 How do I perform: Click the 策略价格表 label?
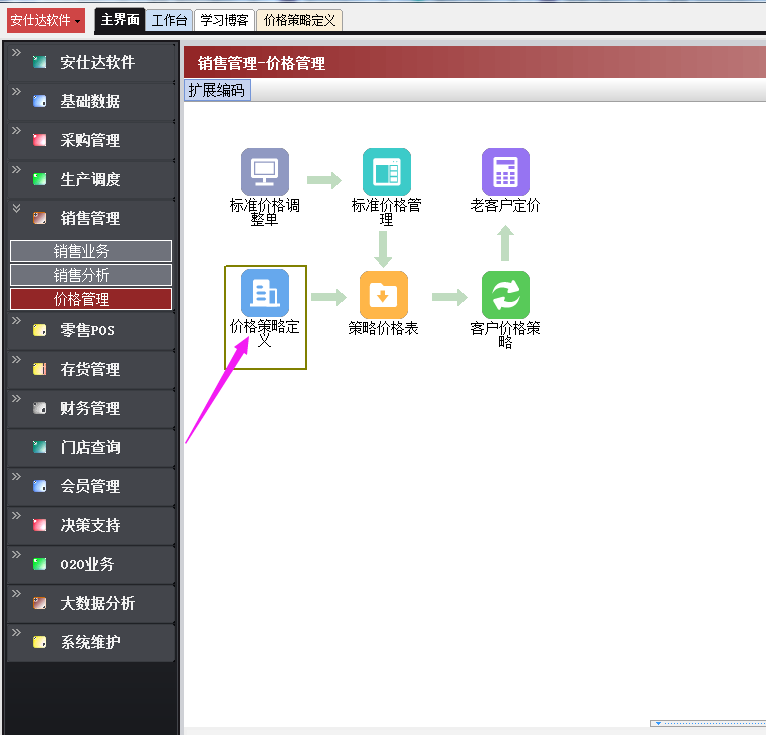(x=383, y=328)
